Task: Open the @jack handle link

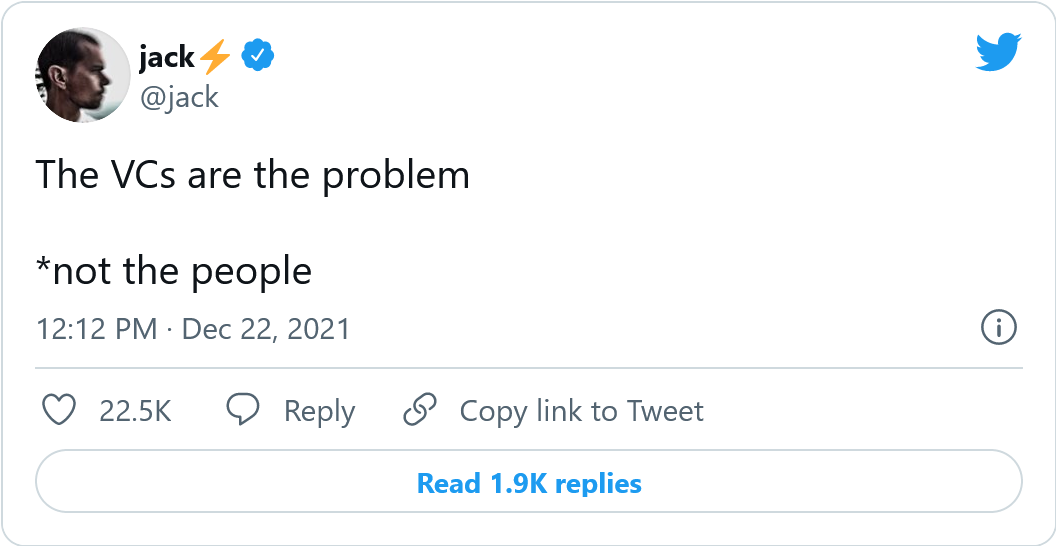Action: (179, 97)
